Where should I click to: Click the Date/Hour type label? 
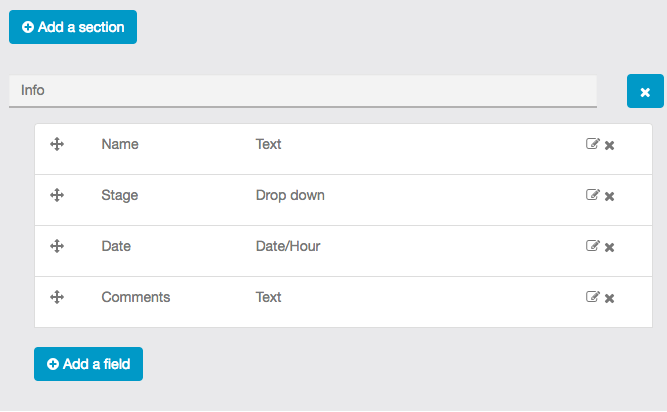click(288, 246)
